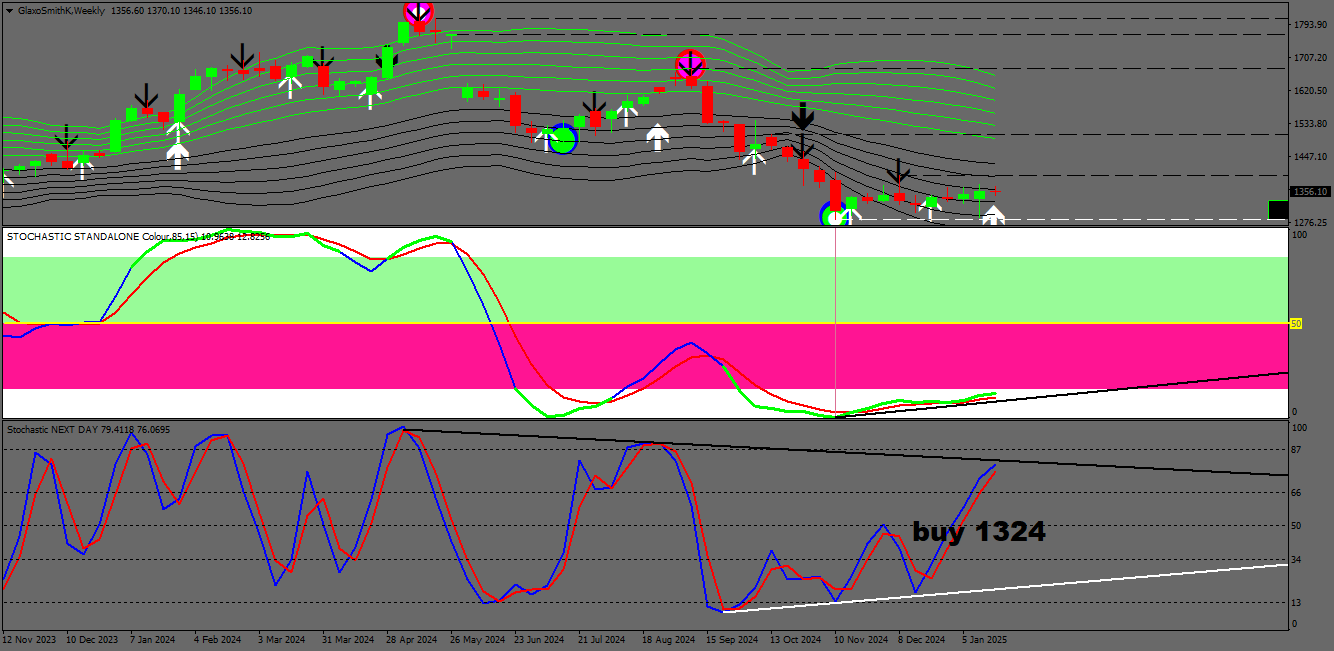Image resolution: width=1334 pixels, height=651 pixels.
Task: Click the 66 level label in NEXT DAY panel
Action: coord(1298,492)
